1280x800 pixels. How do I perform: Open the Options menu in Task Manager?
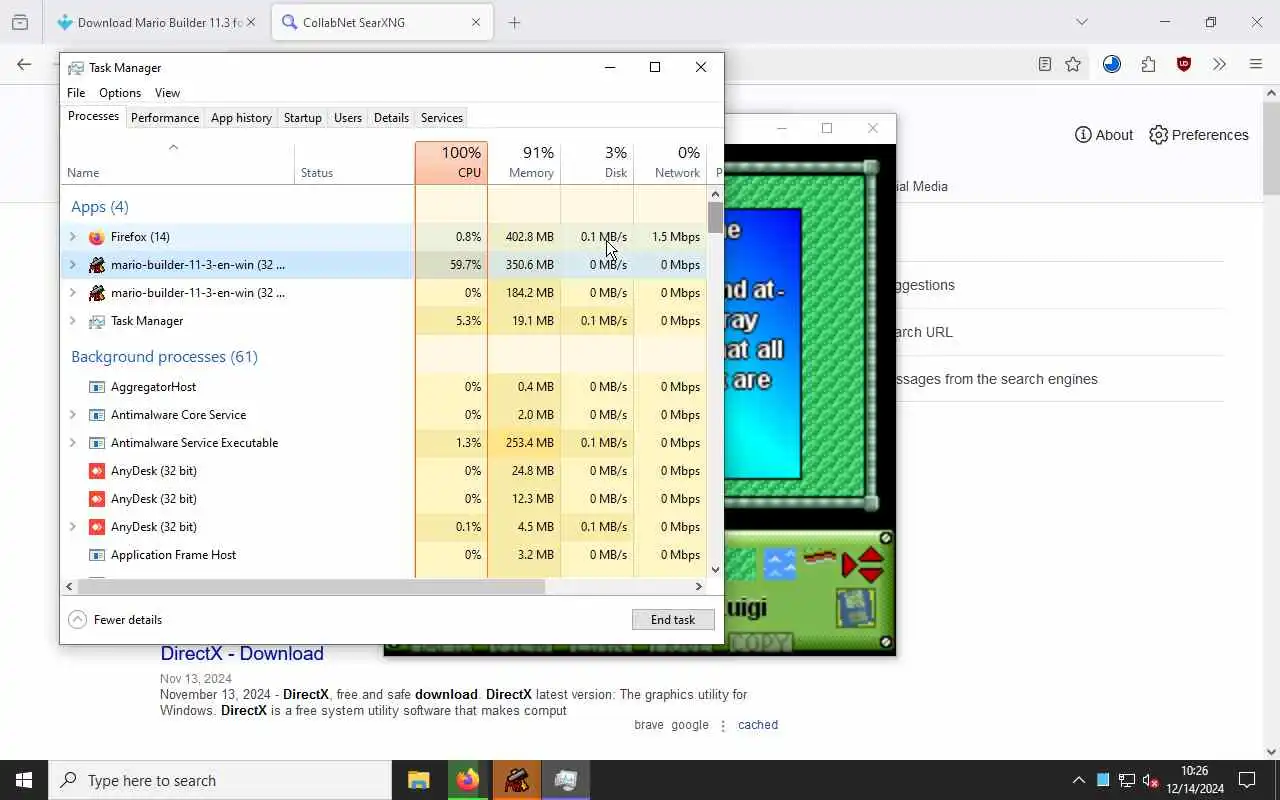pos(120,93)
